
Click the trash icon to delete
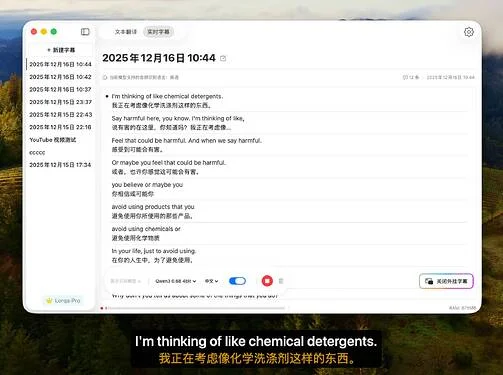pos(281,281)
